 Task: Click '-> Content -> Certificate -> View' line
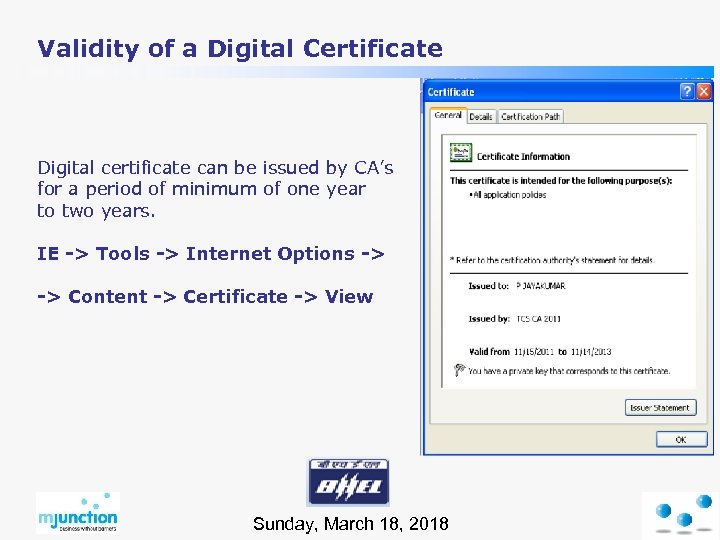[x=205, y=297]
